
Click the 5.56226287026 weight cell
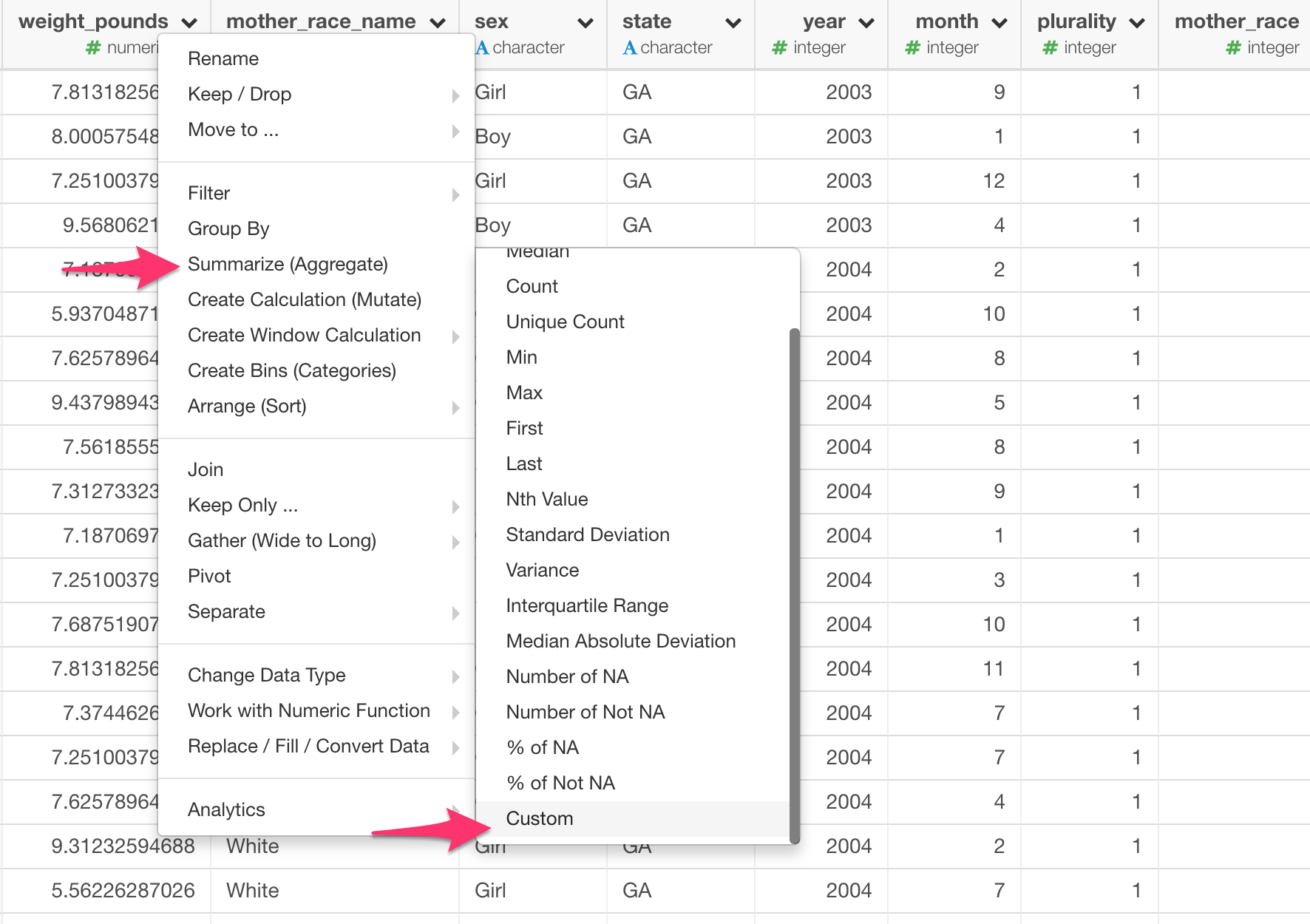(123, 890)
